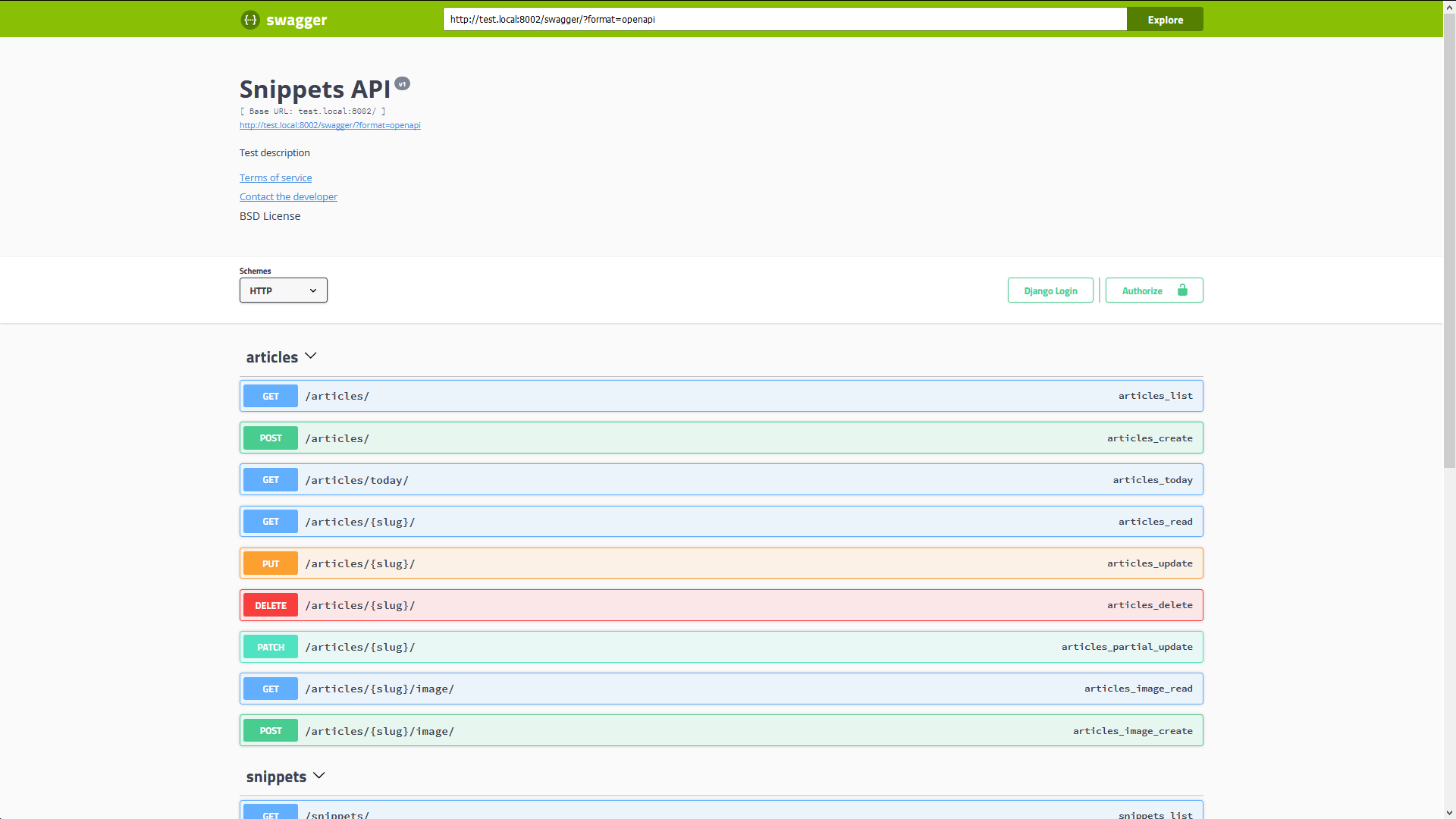The width and height of the screenshot is (1456, 819).
Task: Click the DELETE icon for /articles/{slug}/
Action: 270,605
